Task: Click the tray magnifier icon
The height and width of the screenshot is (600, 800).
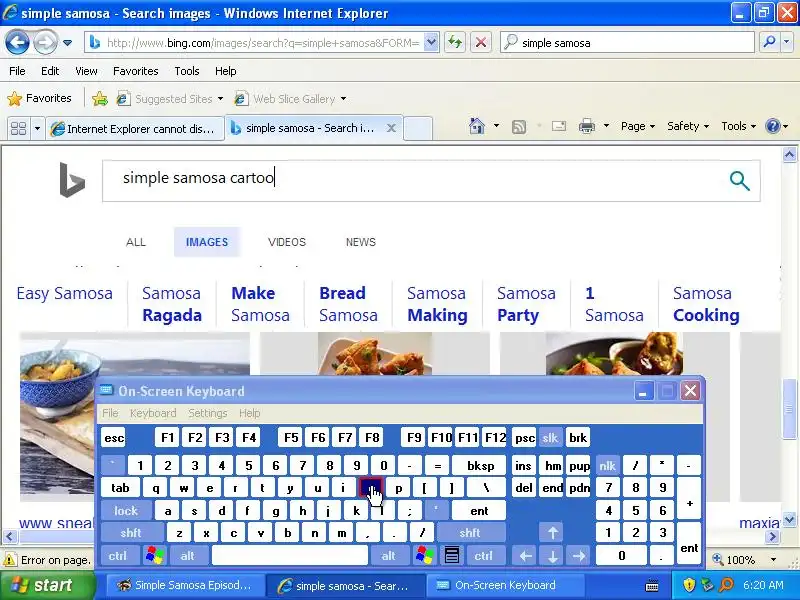Action: (726, 585)
